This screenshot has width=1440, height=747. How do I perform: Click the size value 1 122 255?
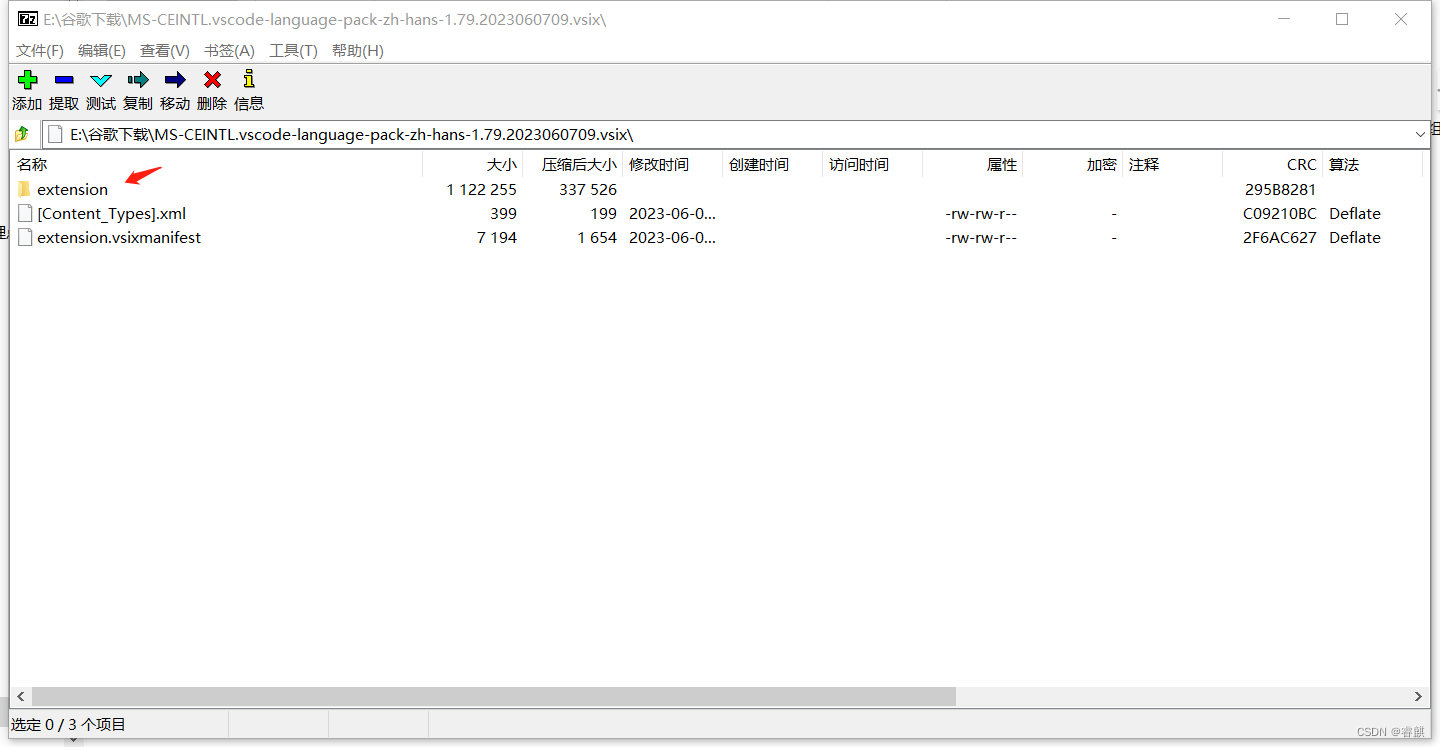coord(481,189)
